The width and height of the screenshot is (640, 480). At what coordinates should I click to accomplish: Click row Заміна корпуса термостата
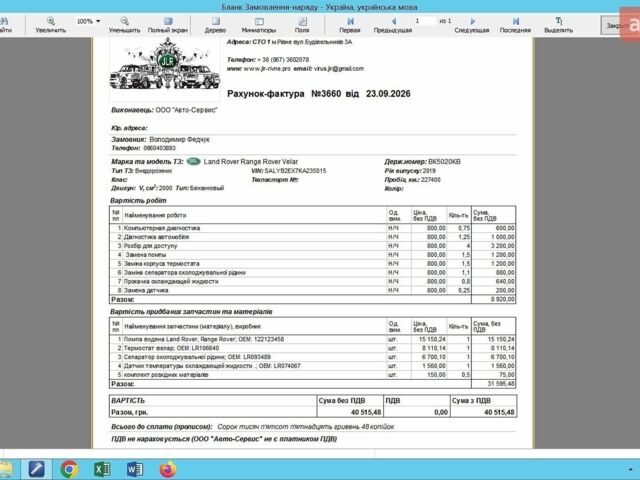[313, 264]
